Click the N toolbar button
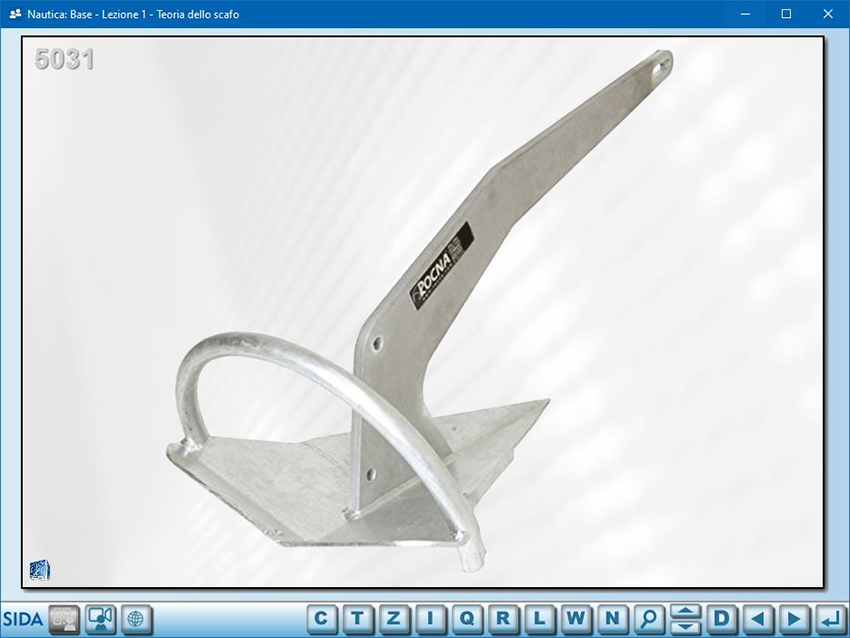 [612, 618]
